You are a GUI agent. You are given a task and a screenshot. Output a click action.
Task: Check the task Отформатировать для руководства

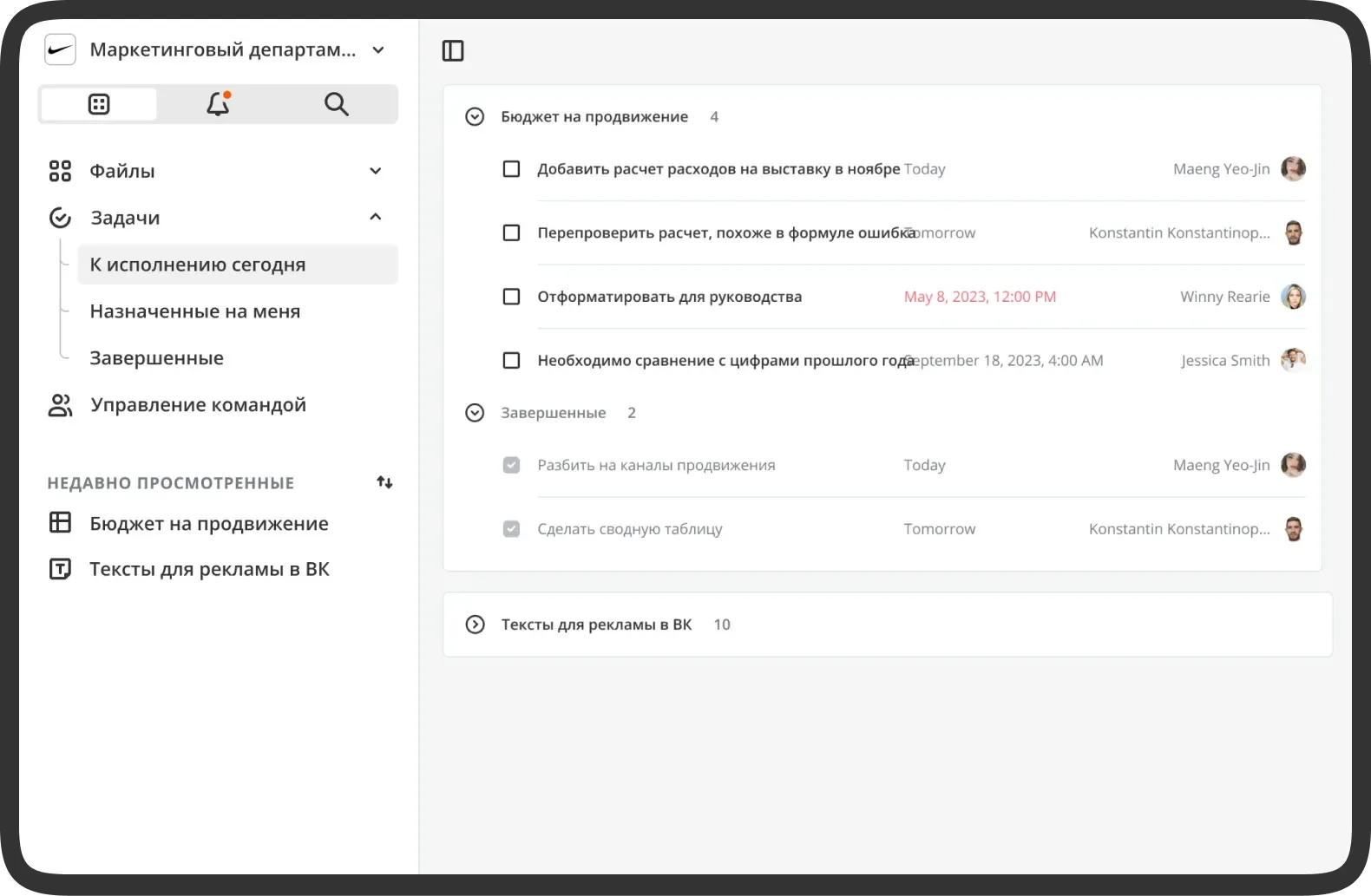[x=512, y=297]
